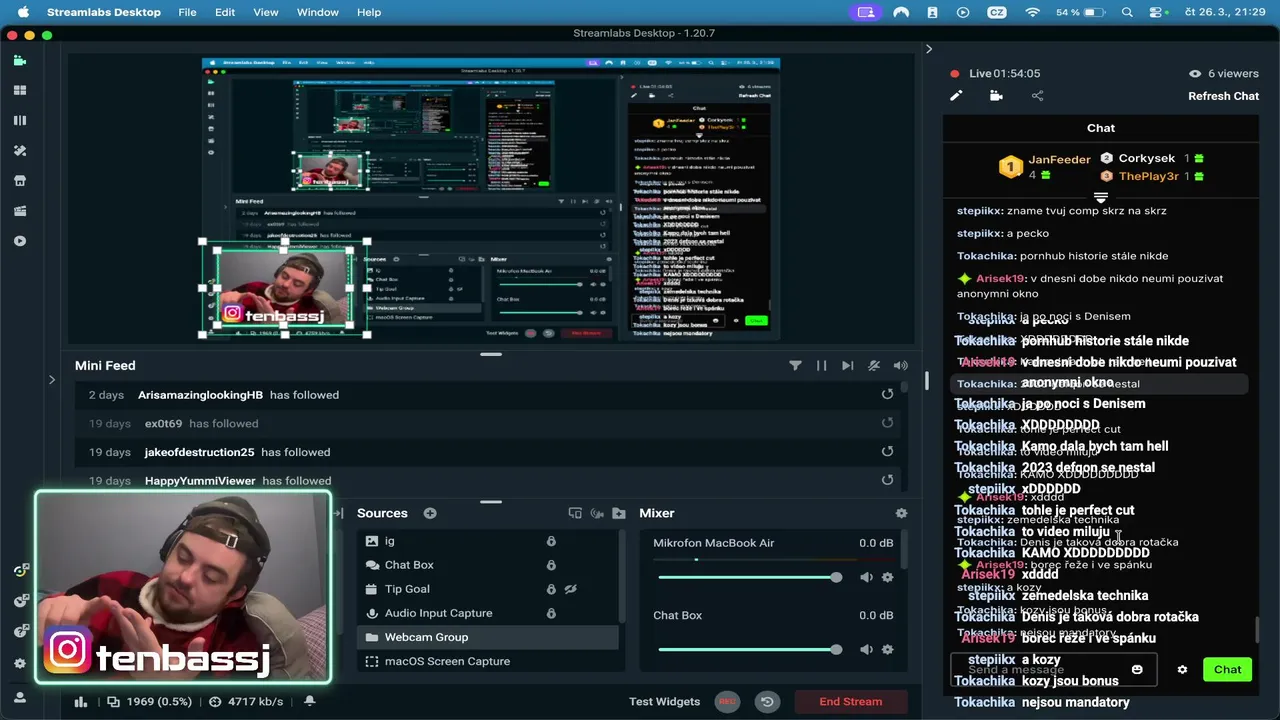Click the pencil edit stream info icon
This screenshot has height=720, width=1280.
pos(956,96)
